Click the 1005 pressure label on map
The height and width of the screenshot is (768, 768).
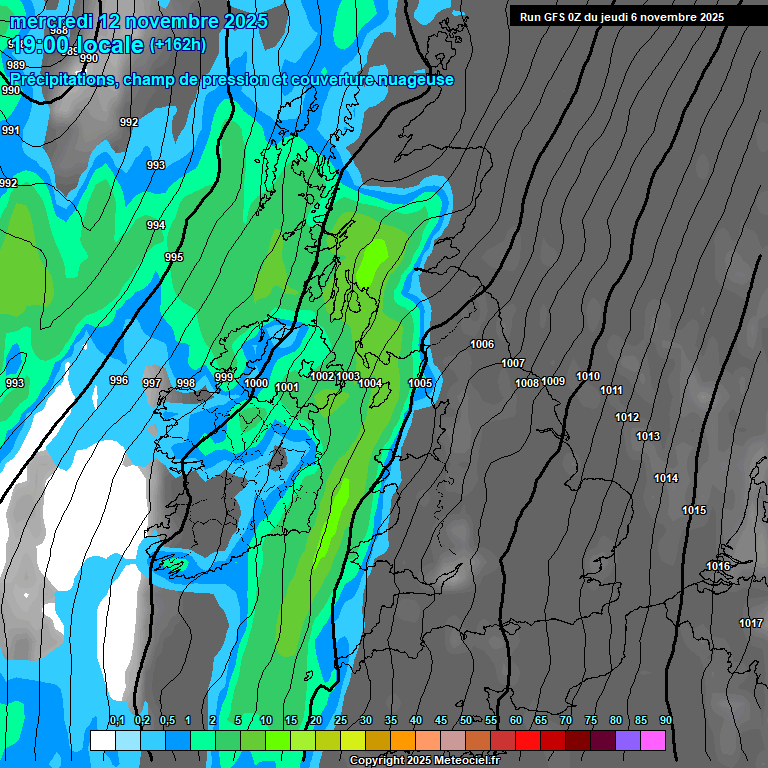[x=420, y=384]
